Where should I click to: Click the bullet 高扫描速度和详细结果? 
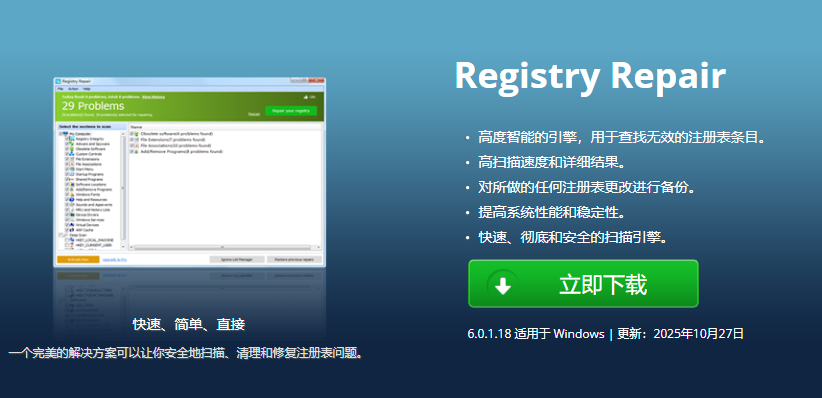click(552, 163)
